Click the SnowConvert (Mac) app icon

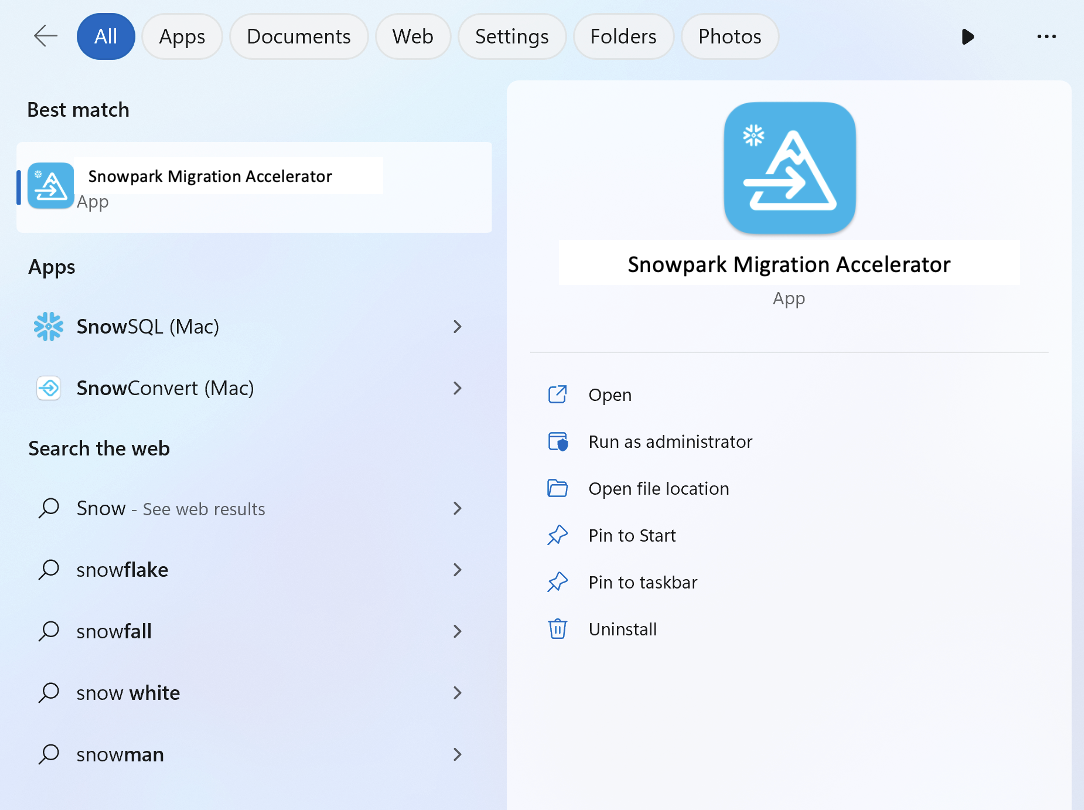[48, 388]
